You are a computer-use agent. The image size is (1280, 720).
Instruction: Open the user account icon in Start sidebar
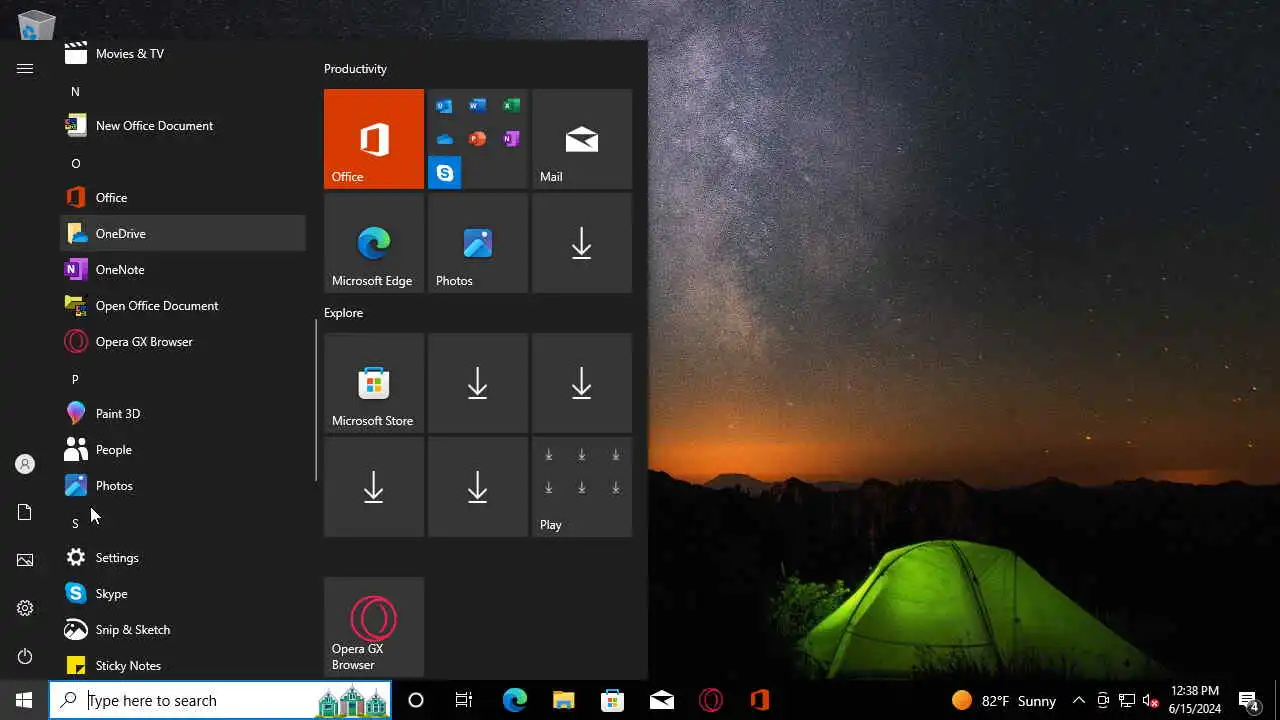[x=25, y=464]
